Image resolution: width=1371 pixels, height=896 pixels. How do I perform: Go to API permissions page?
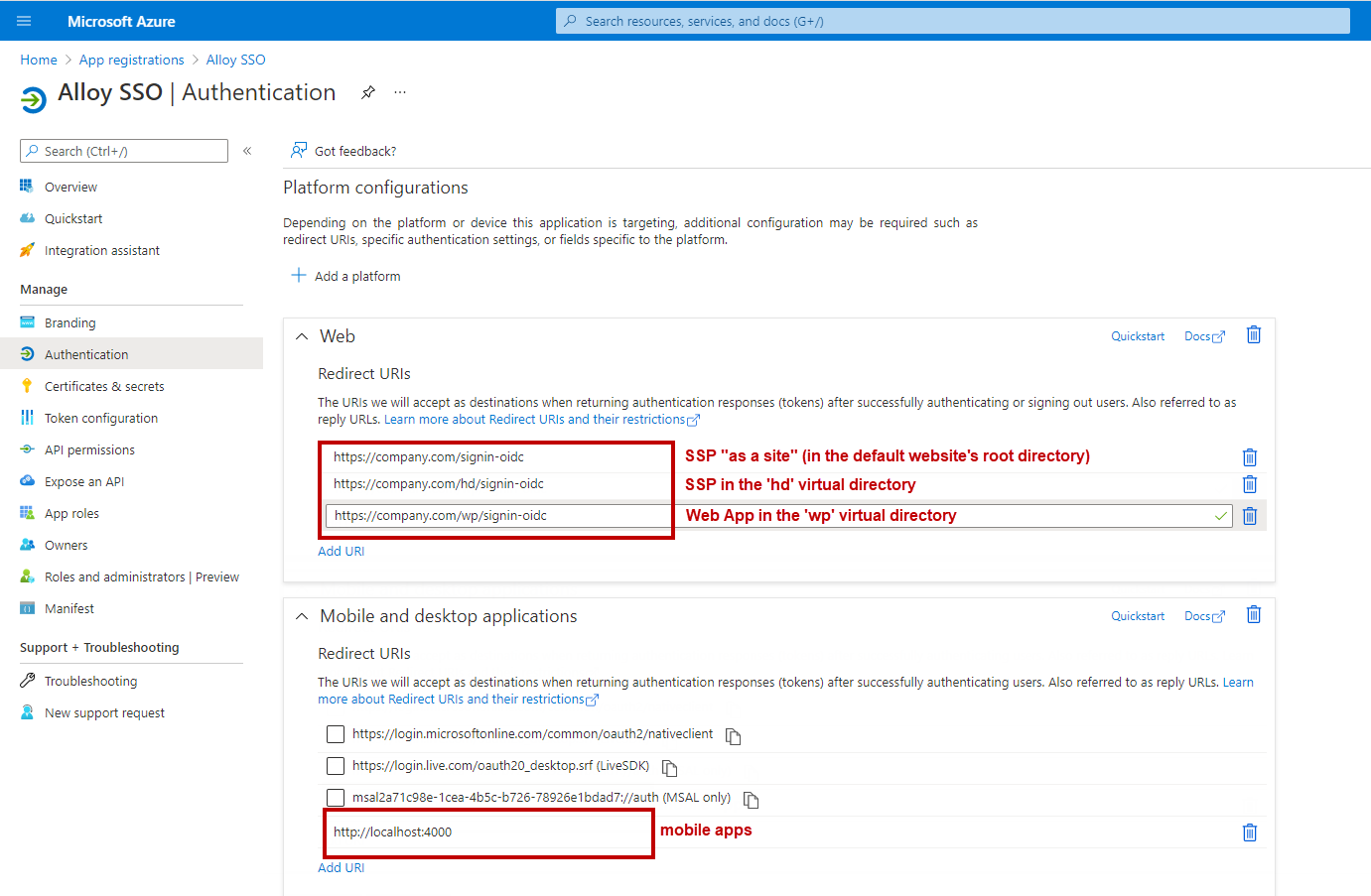(x=89, y=449)
